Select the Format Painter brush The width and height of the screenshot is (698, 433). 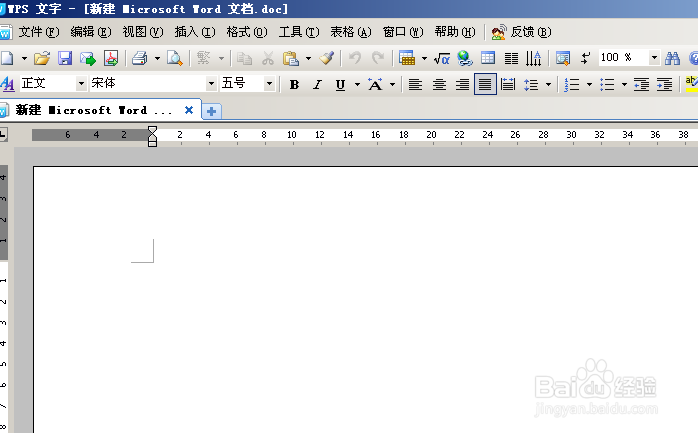point(327,58)
